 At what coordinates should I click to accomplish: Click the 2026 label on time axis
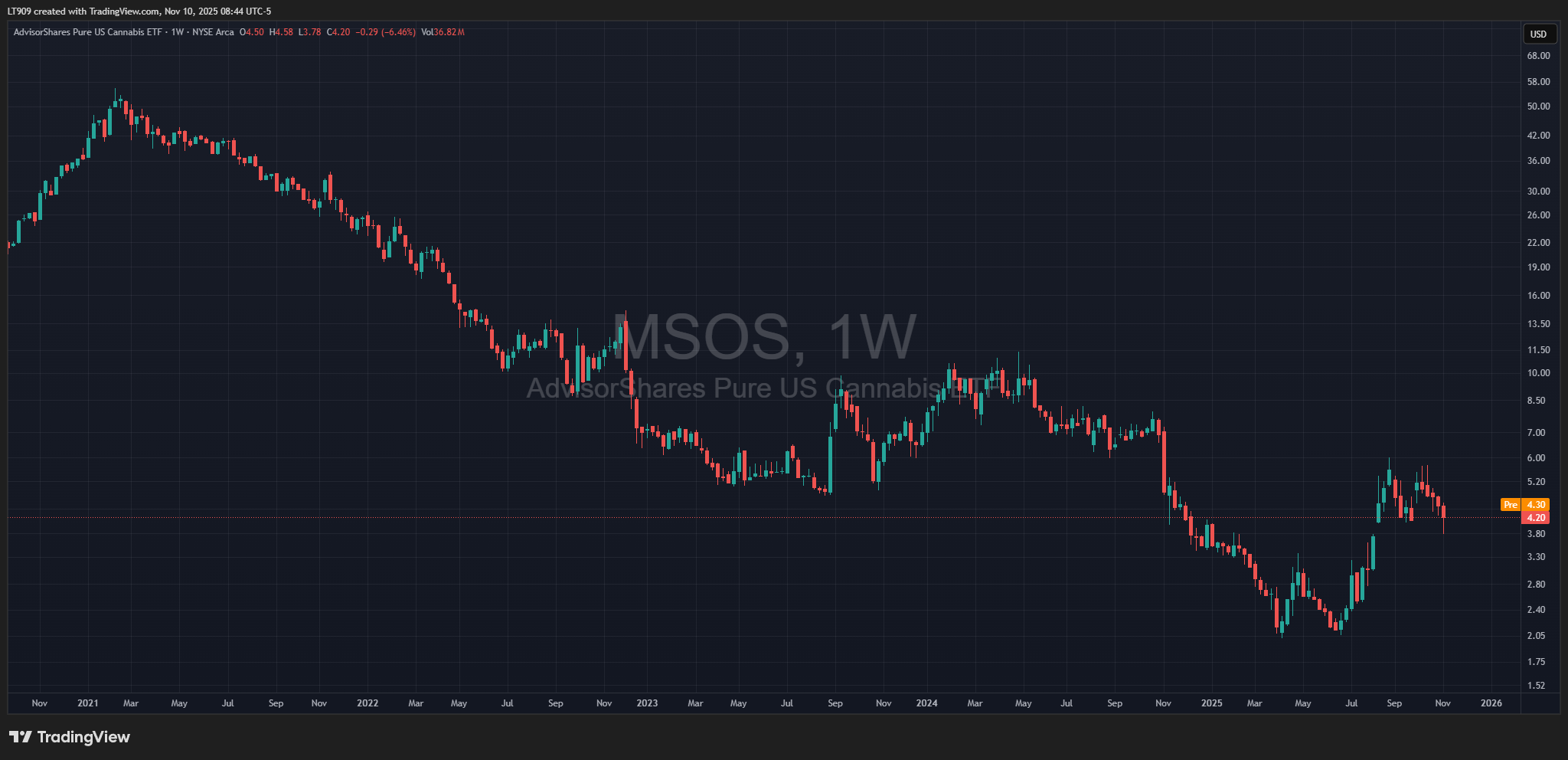pyautogui.click(x=1491, y=703)
